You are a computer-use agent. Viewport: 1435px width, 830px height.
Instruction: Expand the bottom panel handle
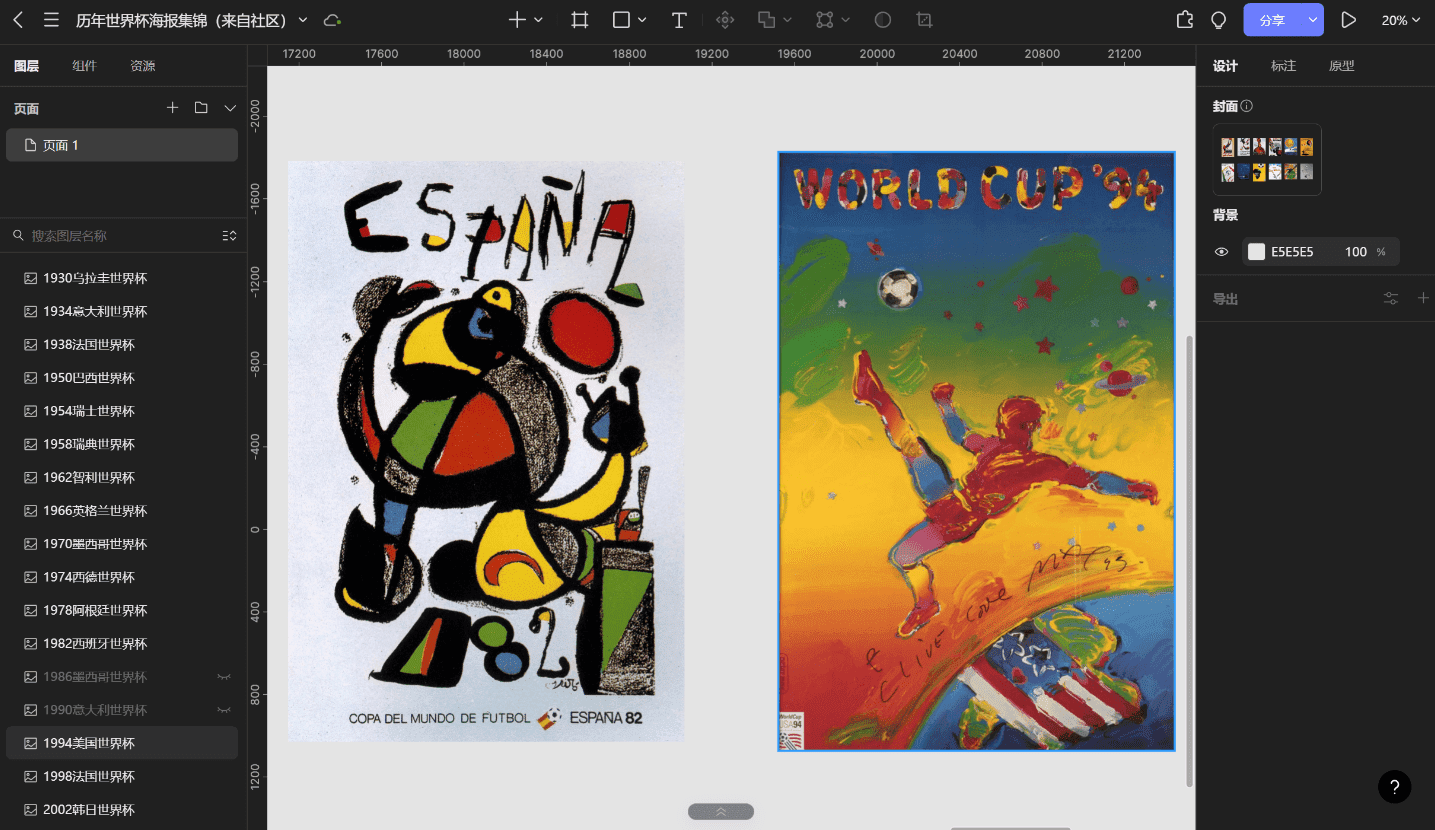pyautogui.click(x=721, y=812)
